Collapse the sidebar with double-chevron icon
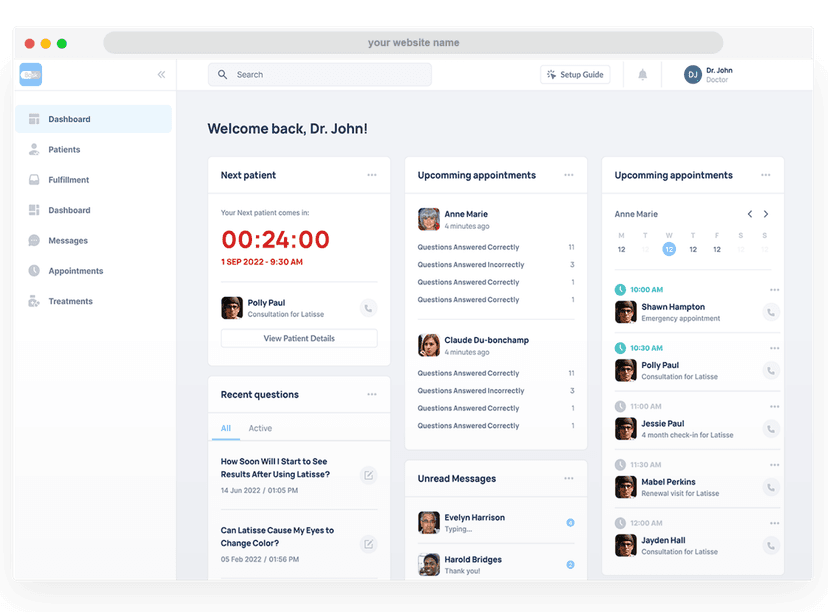 [161, 75]
